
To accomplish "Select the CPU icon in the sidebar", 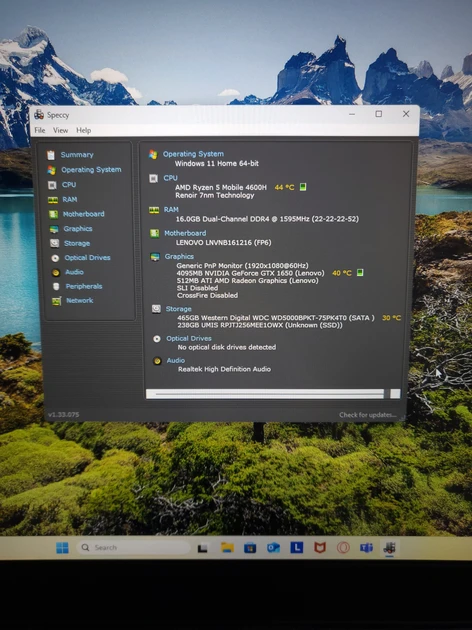I will [x=52, y=185].
